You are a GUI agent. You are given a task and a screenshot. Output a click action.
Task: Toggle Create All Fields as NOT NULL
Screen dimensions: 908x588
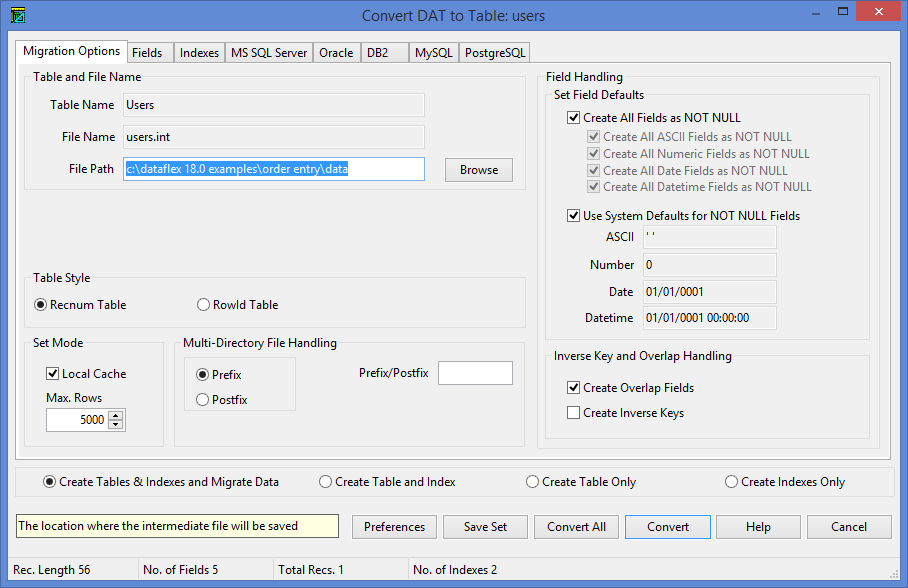tap(574, 118)
